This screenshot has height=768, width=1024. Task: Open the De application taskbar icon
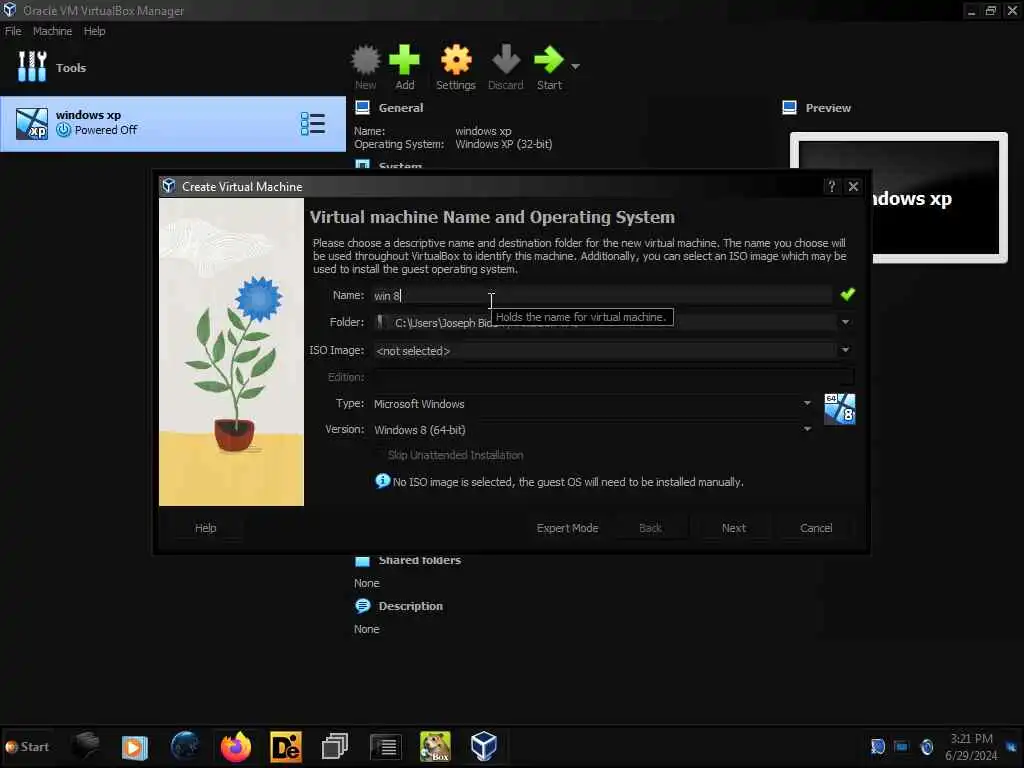click(286, 746)
